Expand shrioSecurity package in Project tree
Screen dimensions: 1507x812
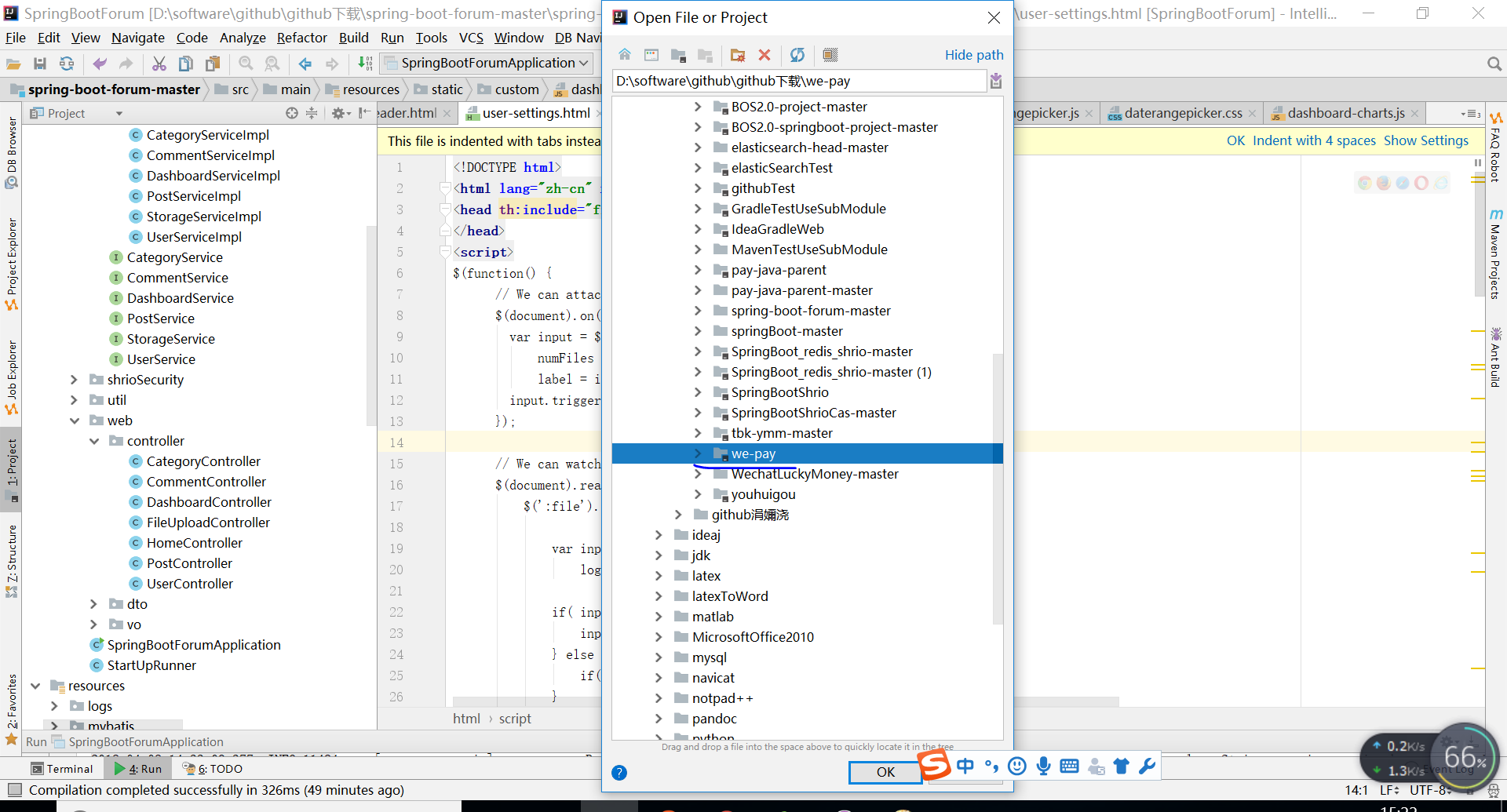[74, 380]
